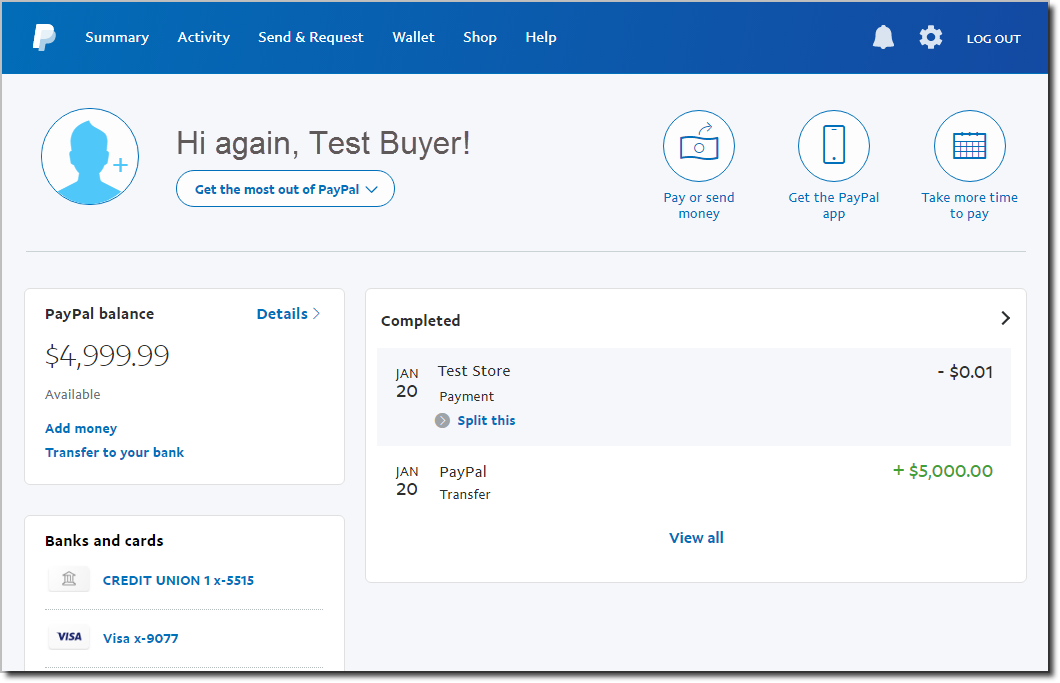This screenshot has height=683, width=1060.
Task: Open the settings gear icon
Action: coord(931,38)
